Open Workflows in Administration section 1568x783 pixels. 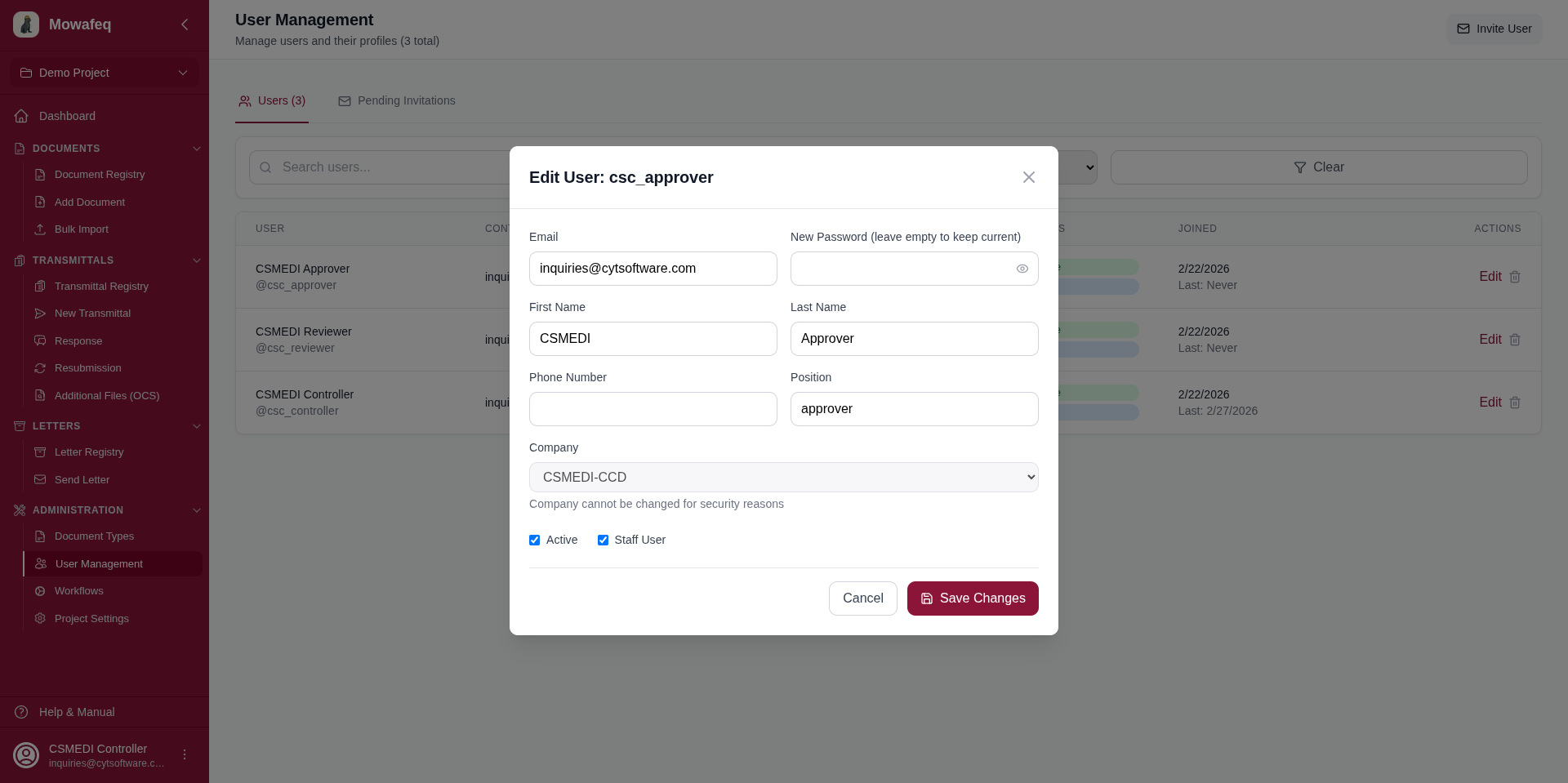pos(80,590)
